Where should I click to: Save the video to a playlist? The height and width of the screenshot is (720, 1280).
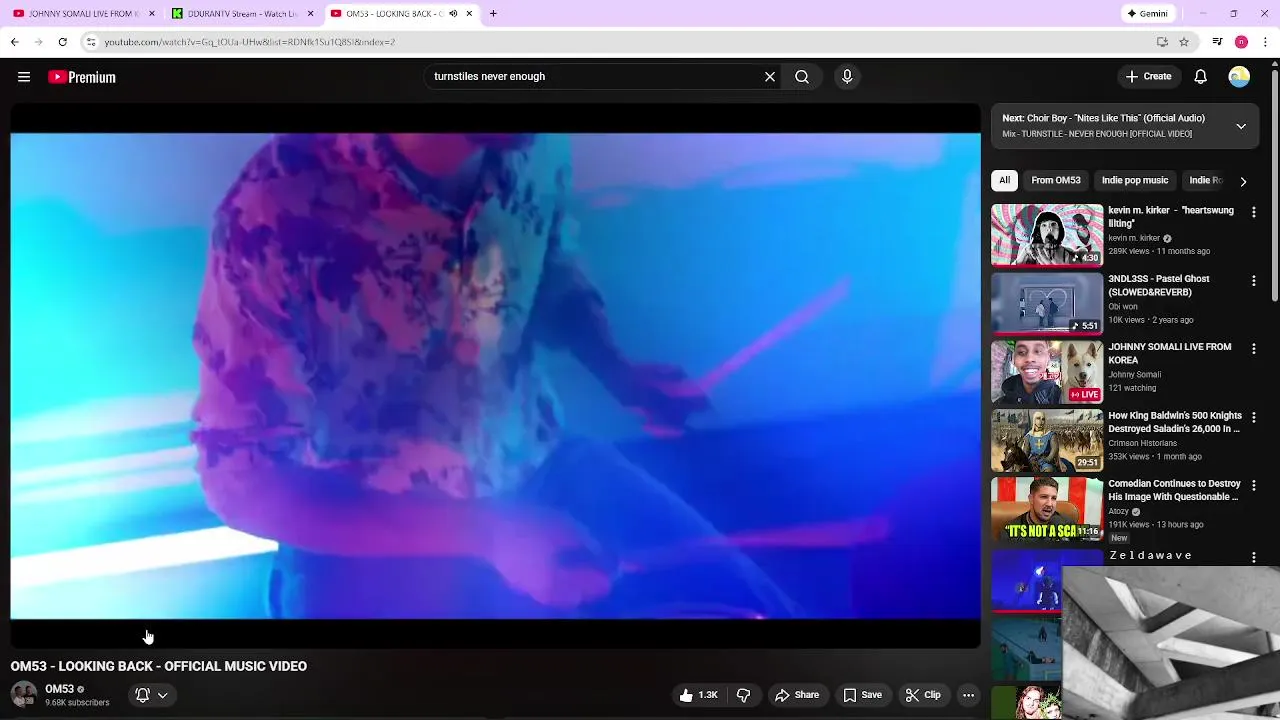(862, 695)
